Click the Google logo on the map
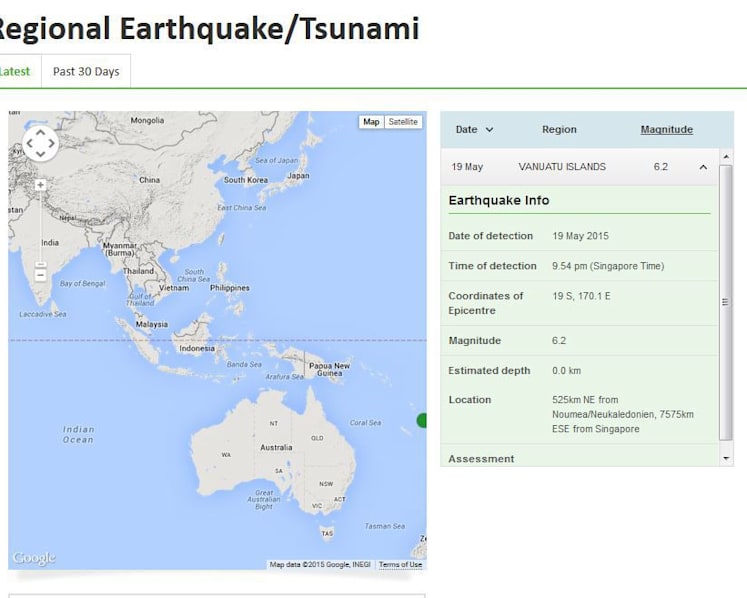The height and width of the screenshot is (598, 747). (x=34, y=558)
